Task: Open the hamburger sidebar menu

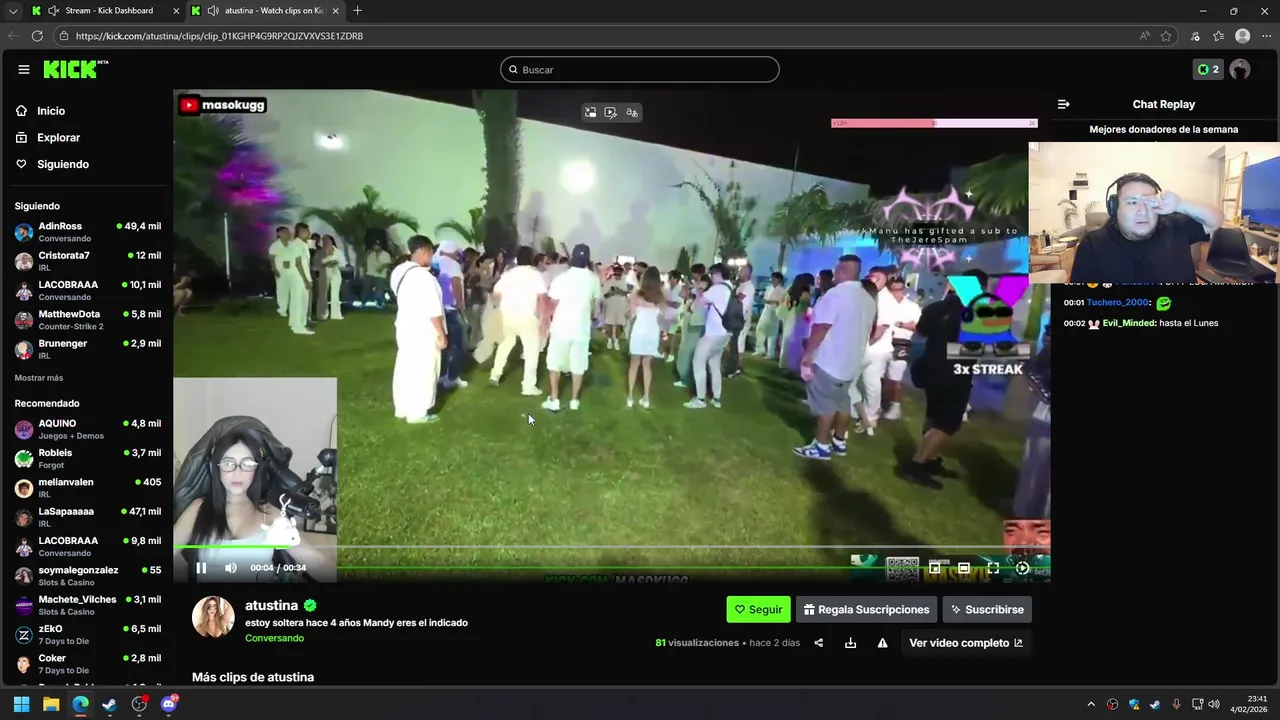Action: click(x=24, y=69)
